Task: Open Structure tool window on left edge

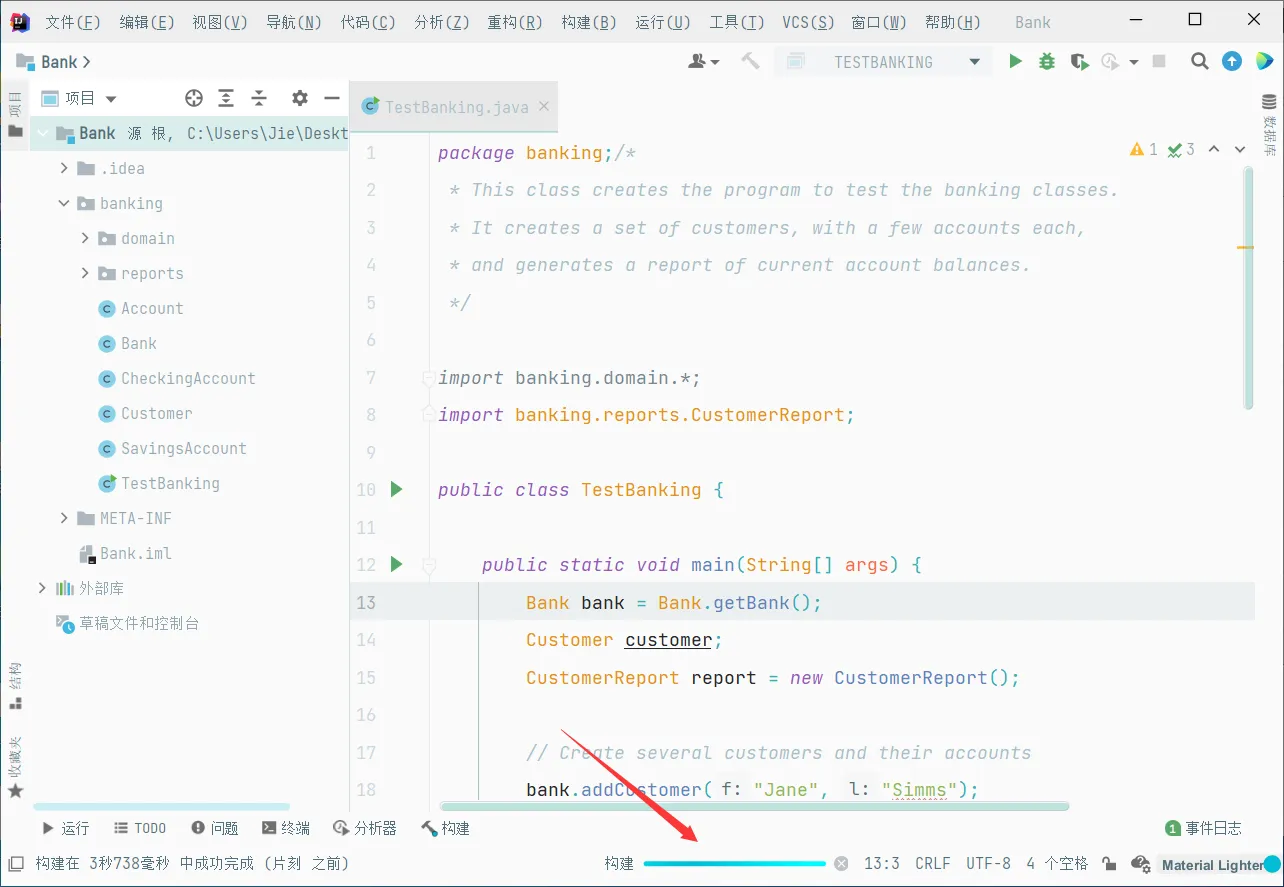Action: coord(15,685)
